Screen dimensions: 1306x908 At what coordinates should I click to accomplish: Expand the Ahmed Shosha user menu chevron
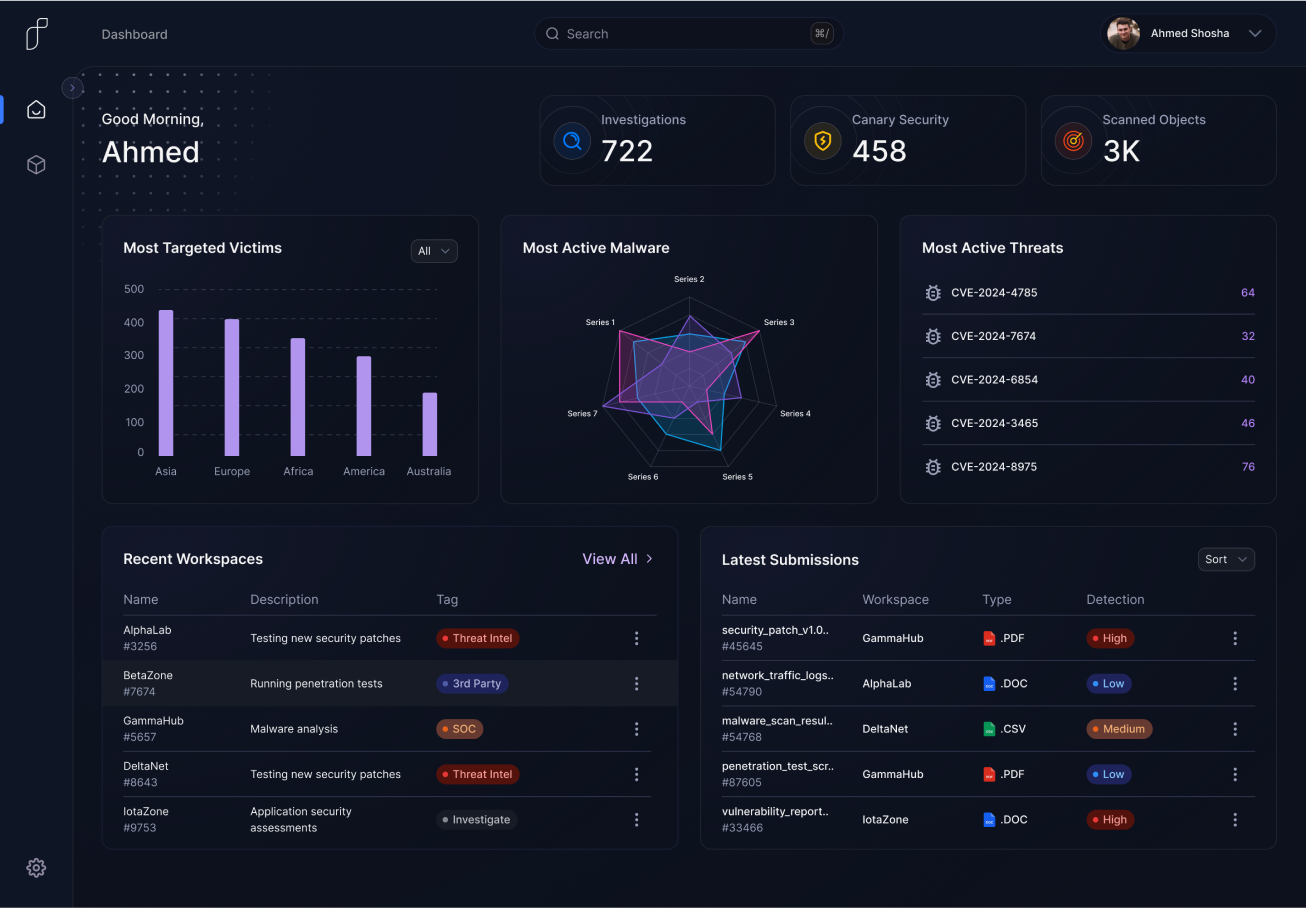click(x=1255, y=33)
